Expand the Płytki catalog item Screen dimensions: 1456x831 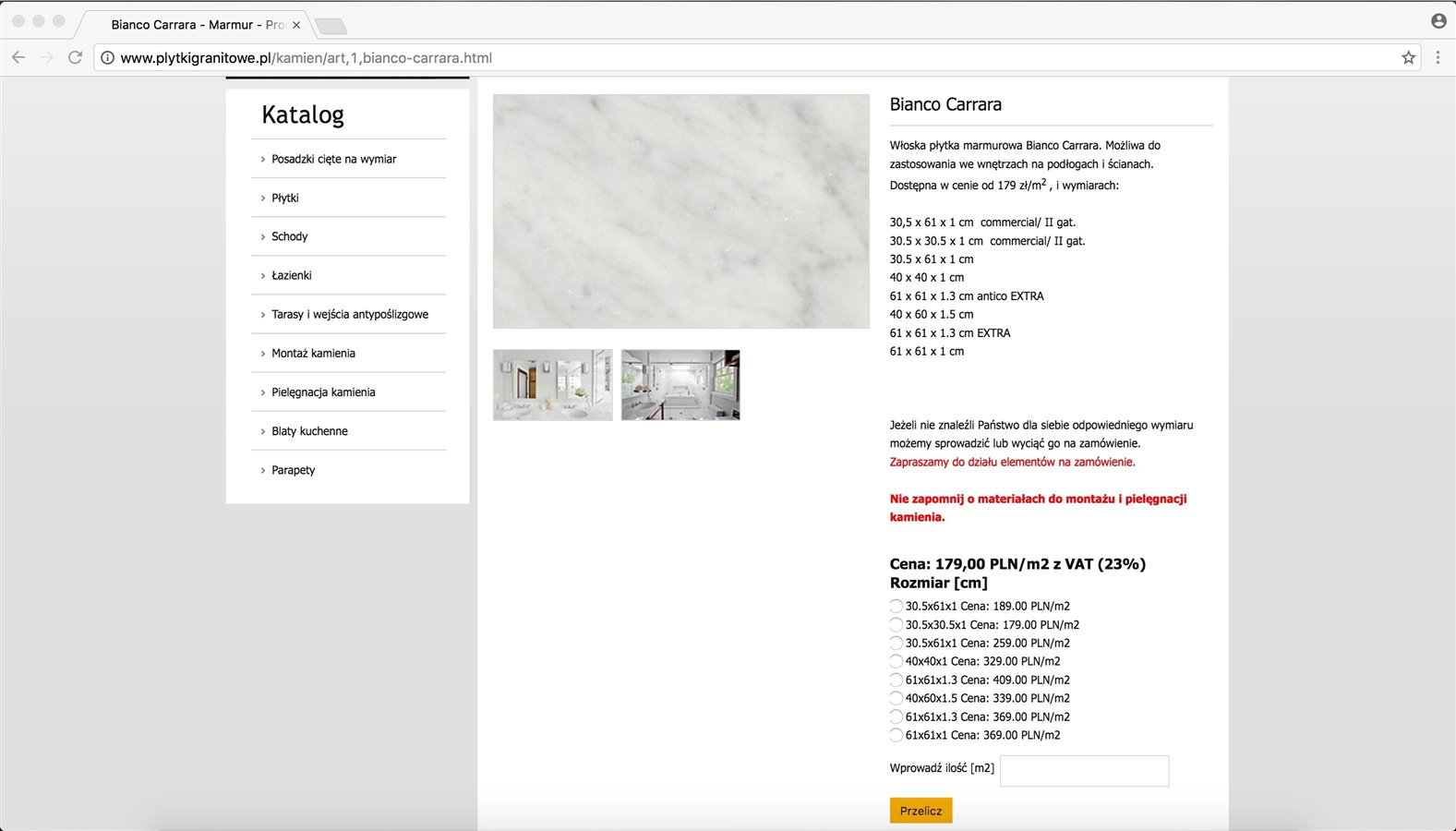[285, 198]
